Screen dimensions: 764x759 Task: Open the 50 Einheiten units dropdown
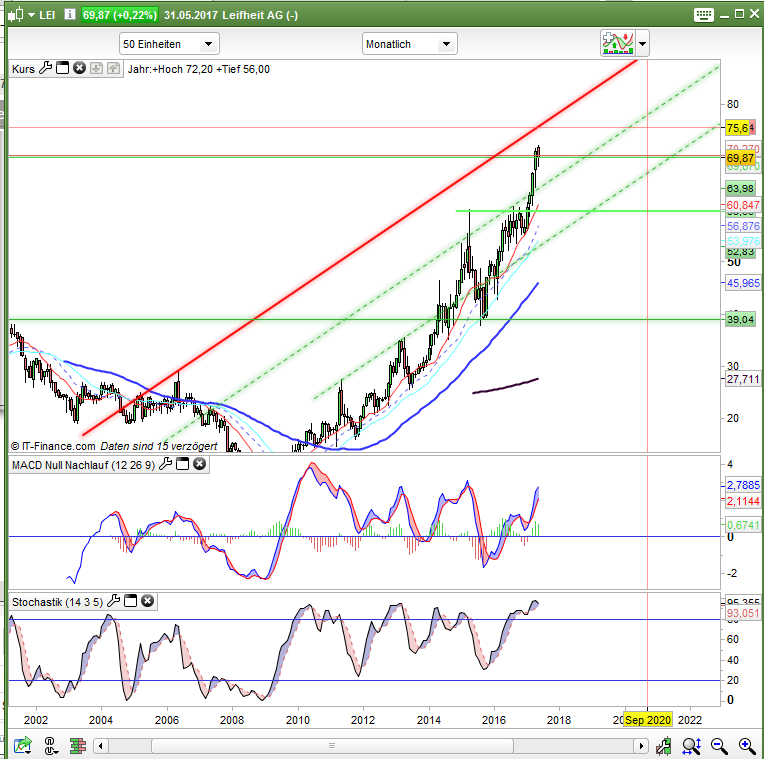pos(169,44)
